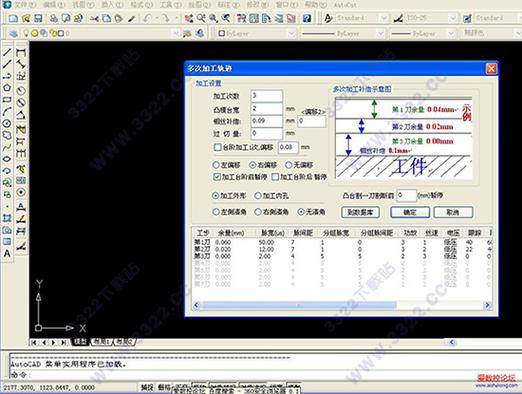Screen dimensions: 522x394
Task: Click the parameter table horizontal scrollbar
Action: coord(342,305)
